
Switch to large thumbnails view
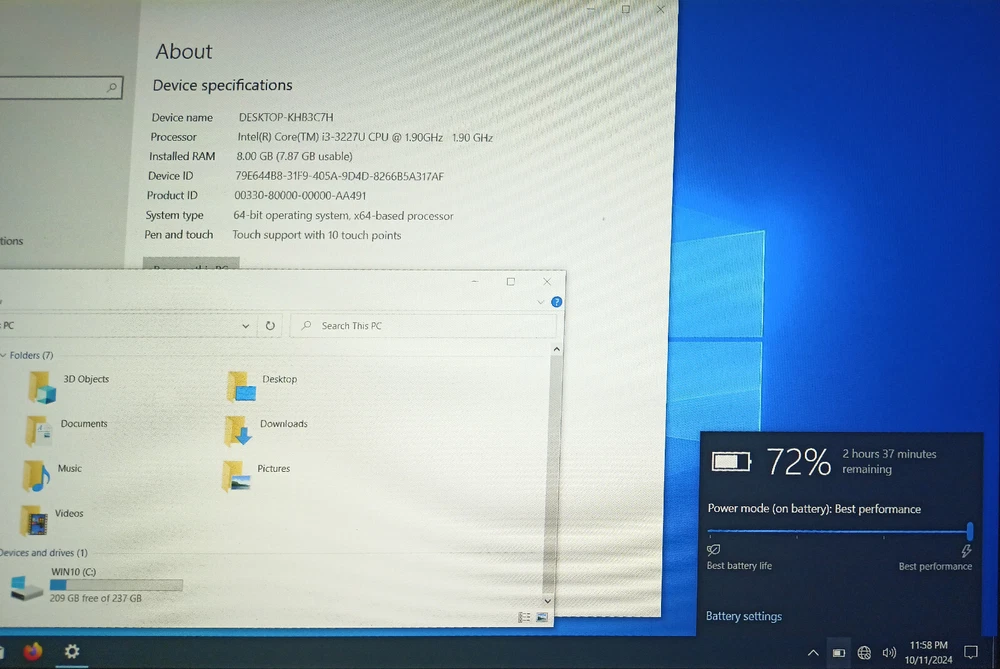(x=542, y=618)
